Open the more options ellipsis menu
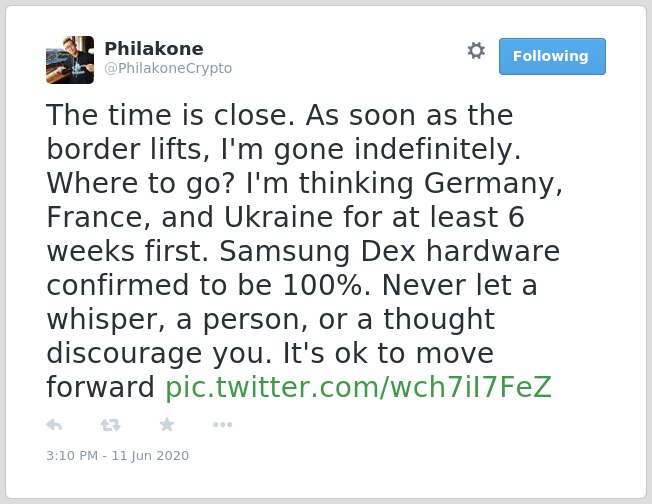652x504 pixels. point(222,425)
